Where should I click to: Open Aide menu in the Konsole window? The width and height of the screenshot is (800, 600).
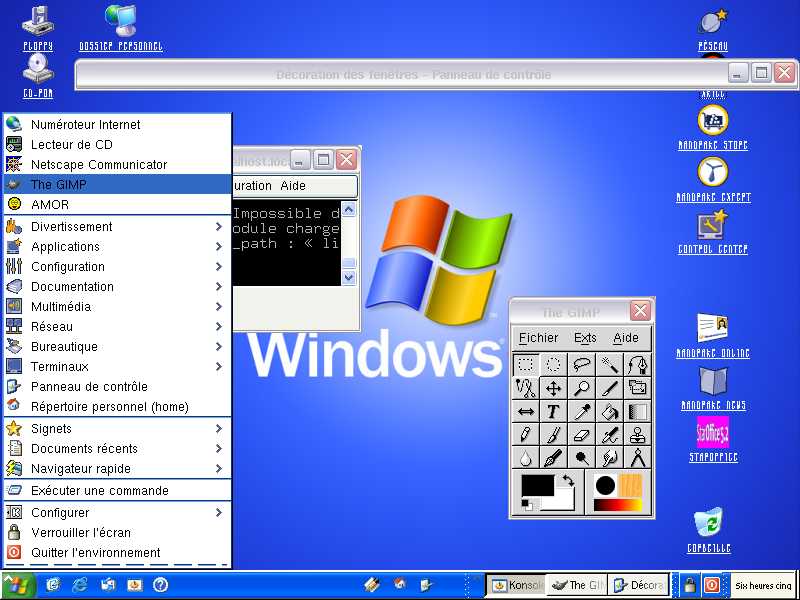(293, 186)
